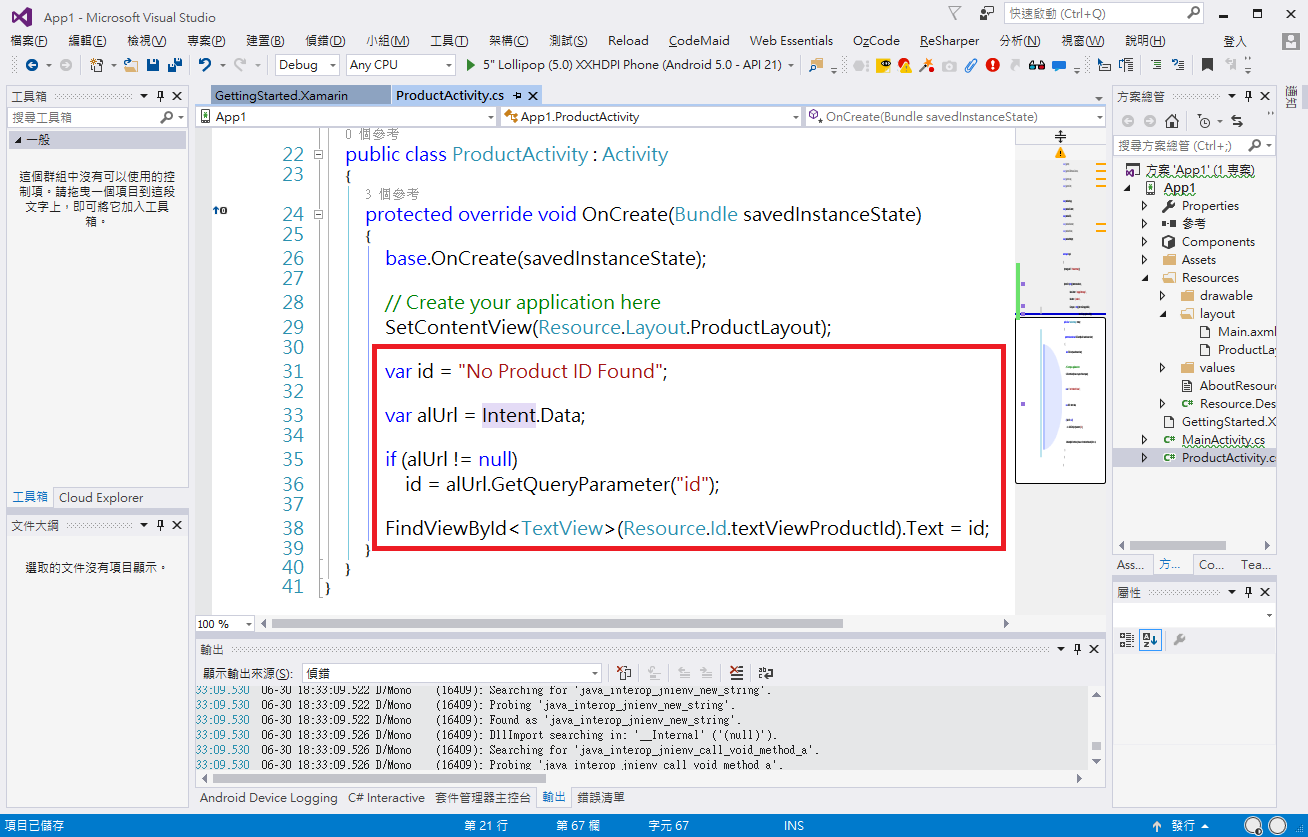
Task: Click the Save single-disk icon
Action: 153,65
